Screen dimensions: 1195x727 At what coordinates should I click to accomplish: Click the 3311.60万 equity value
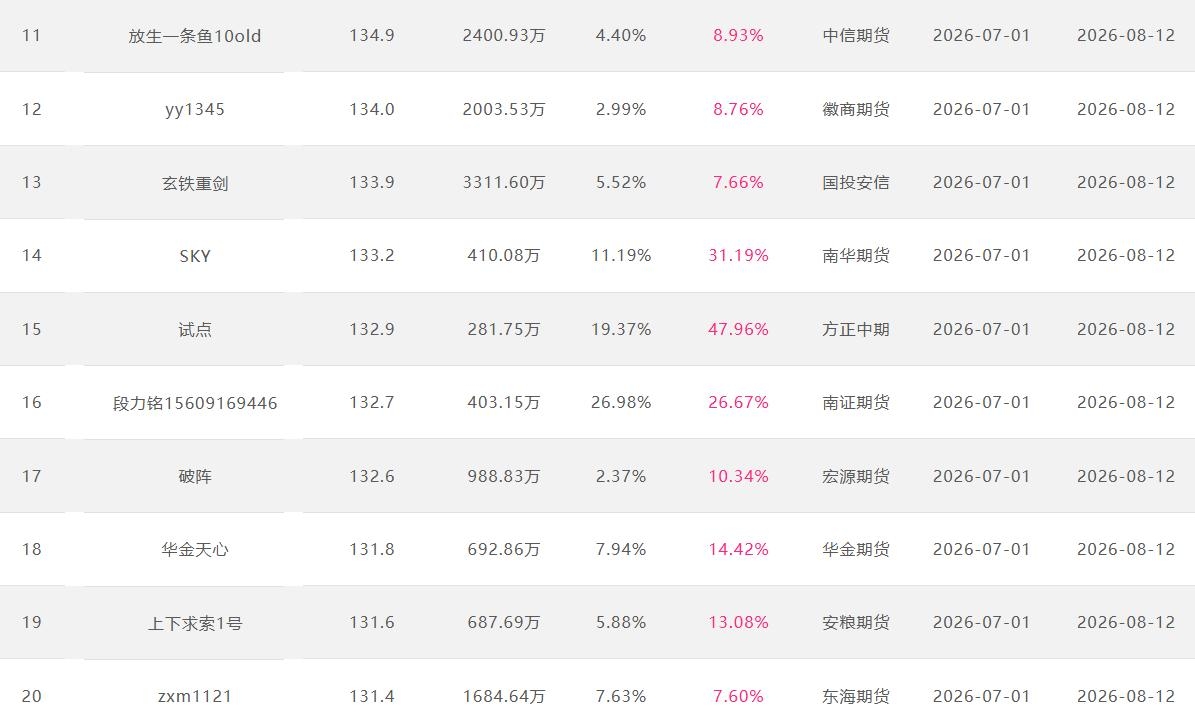click(x=504, y=182)
